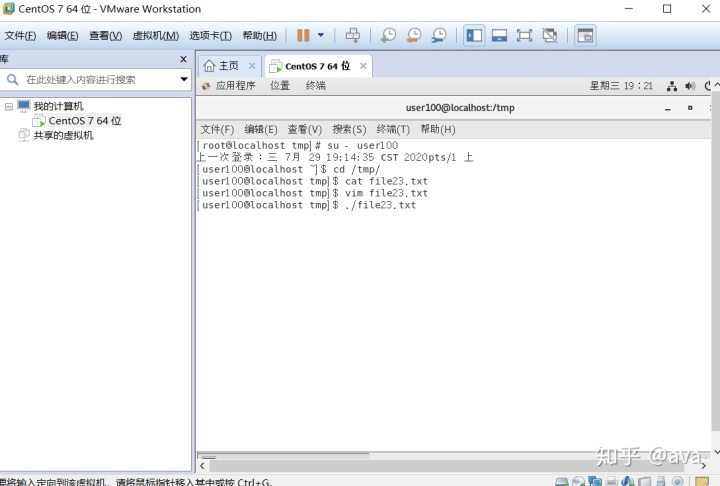Screen dimensions: 720x486
Task: Click the CD/DVD drive status icon
Action: tap(579, 481)
